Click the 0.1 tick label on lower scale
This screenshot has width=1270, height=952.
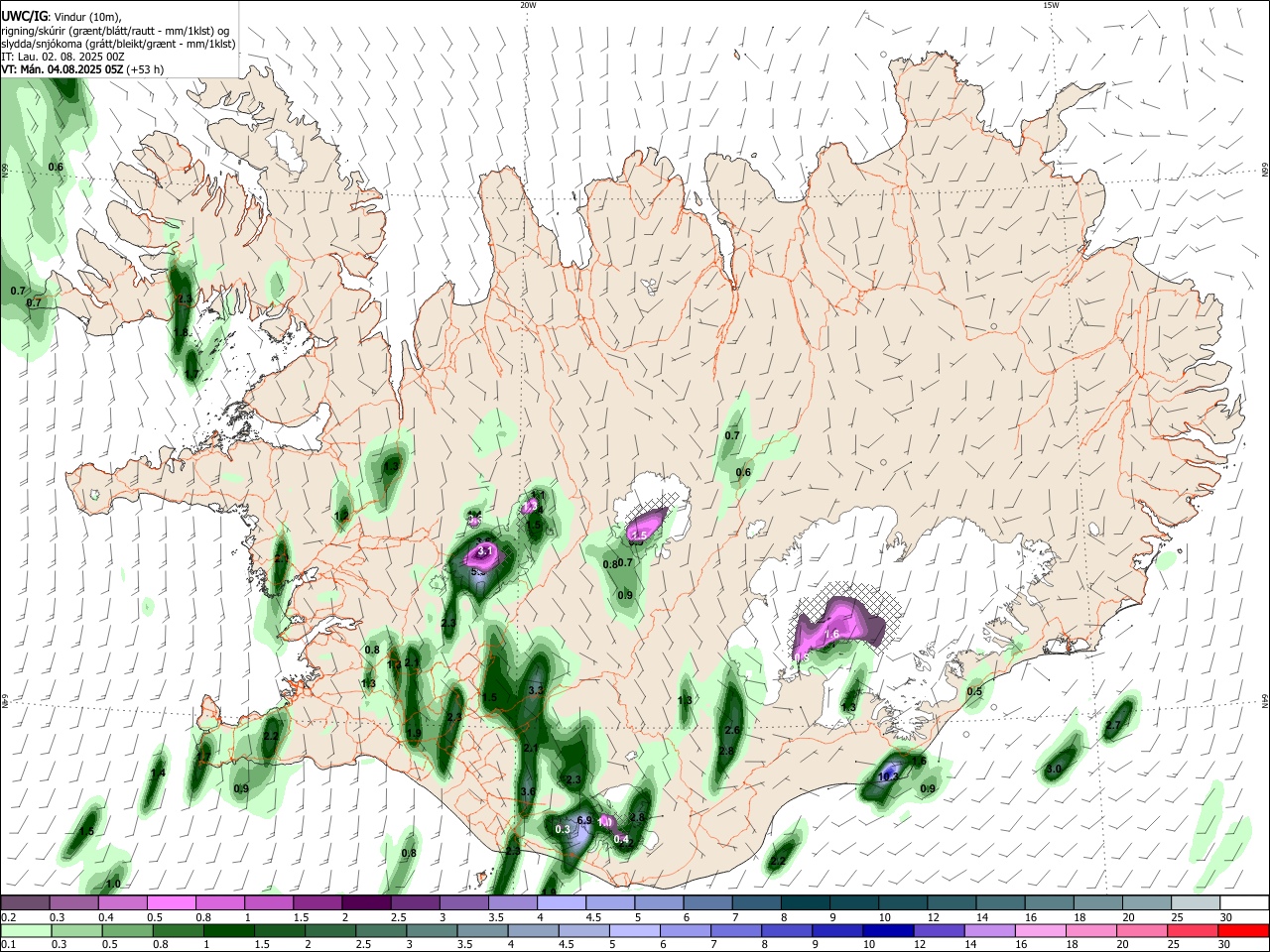coord(8,945)
